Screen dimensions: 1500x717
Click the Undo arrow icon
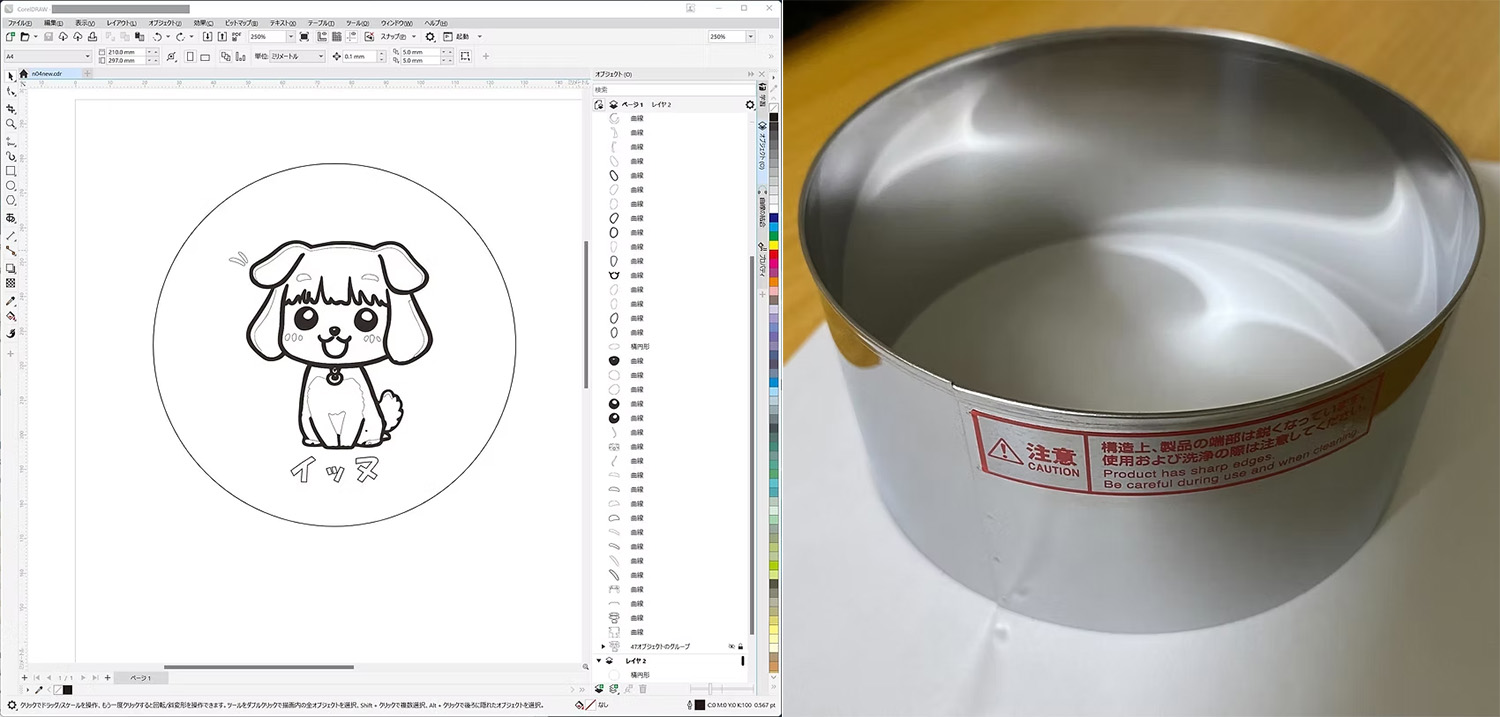point(157,37)
